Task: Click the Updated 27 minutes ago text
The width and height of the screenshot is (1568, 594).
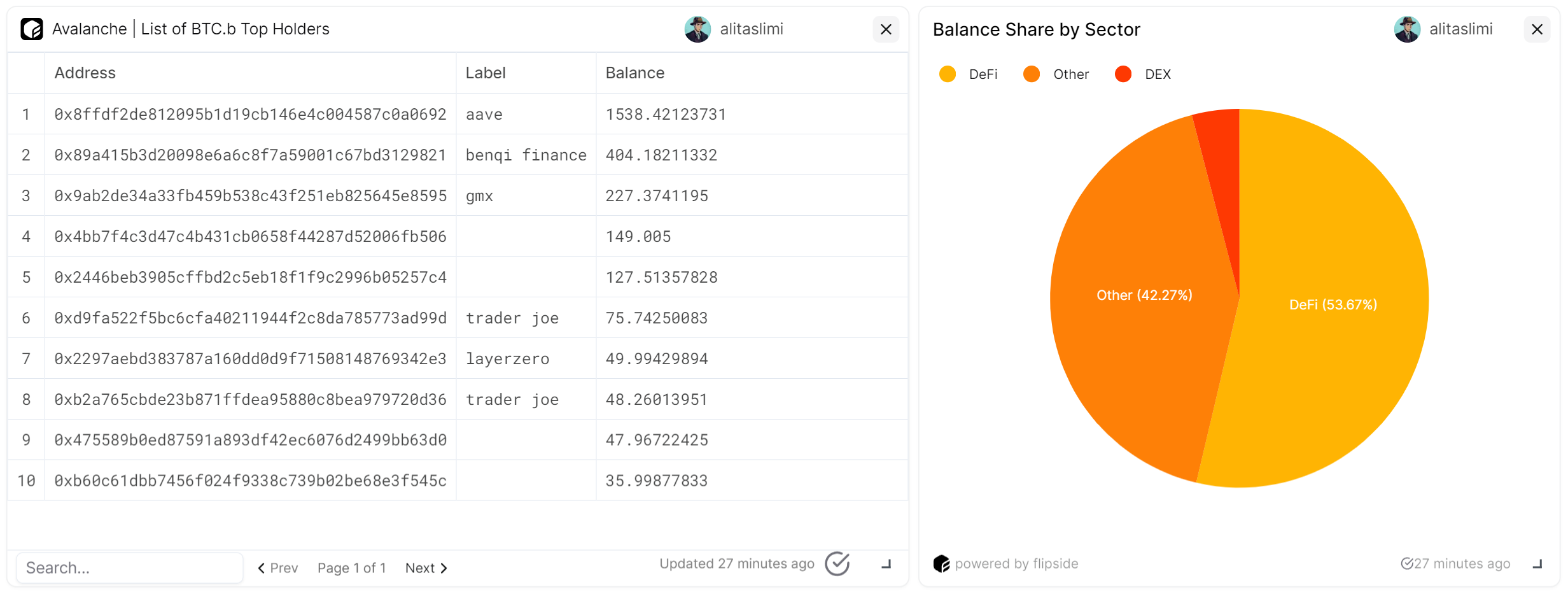Action: point(737,563)
